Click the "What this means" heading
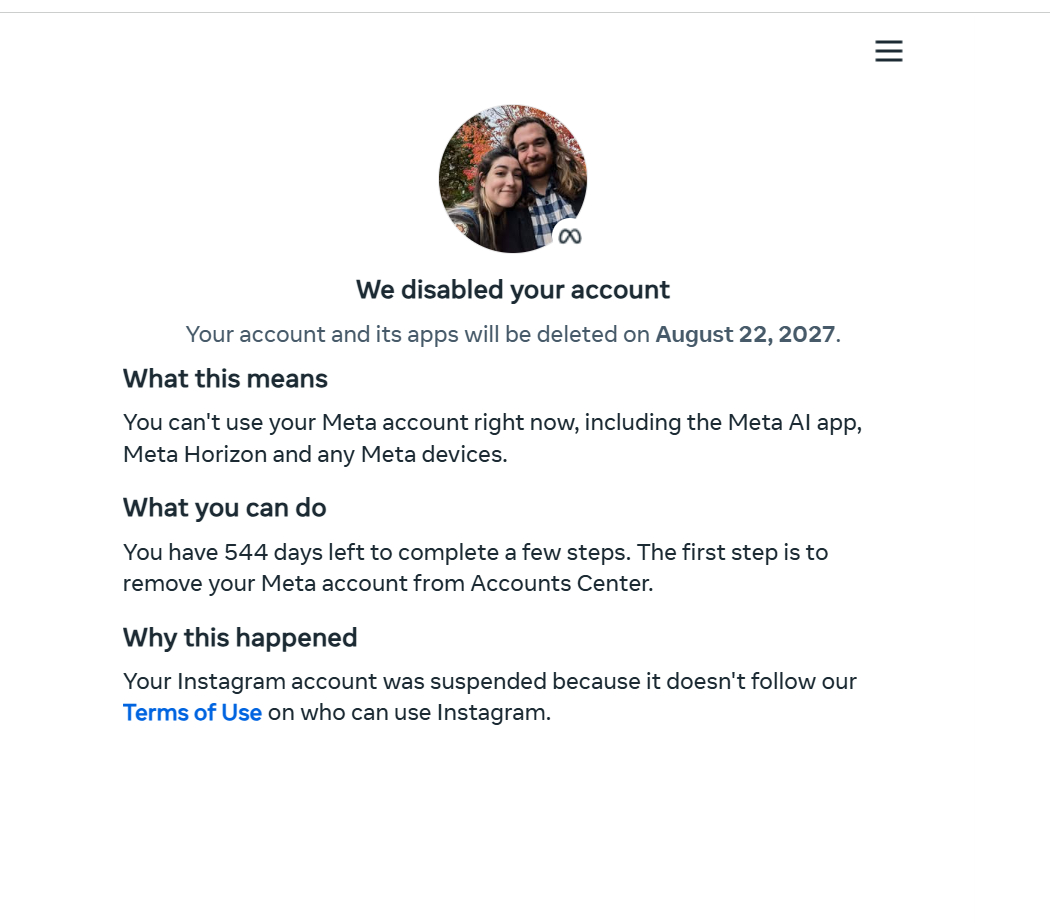Screen dimensions: 1050x923 point(225,379)
